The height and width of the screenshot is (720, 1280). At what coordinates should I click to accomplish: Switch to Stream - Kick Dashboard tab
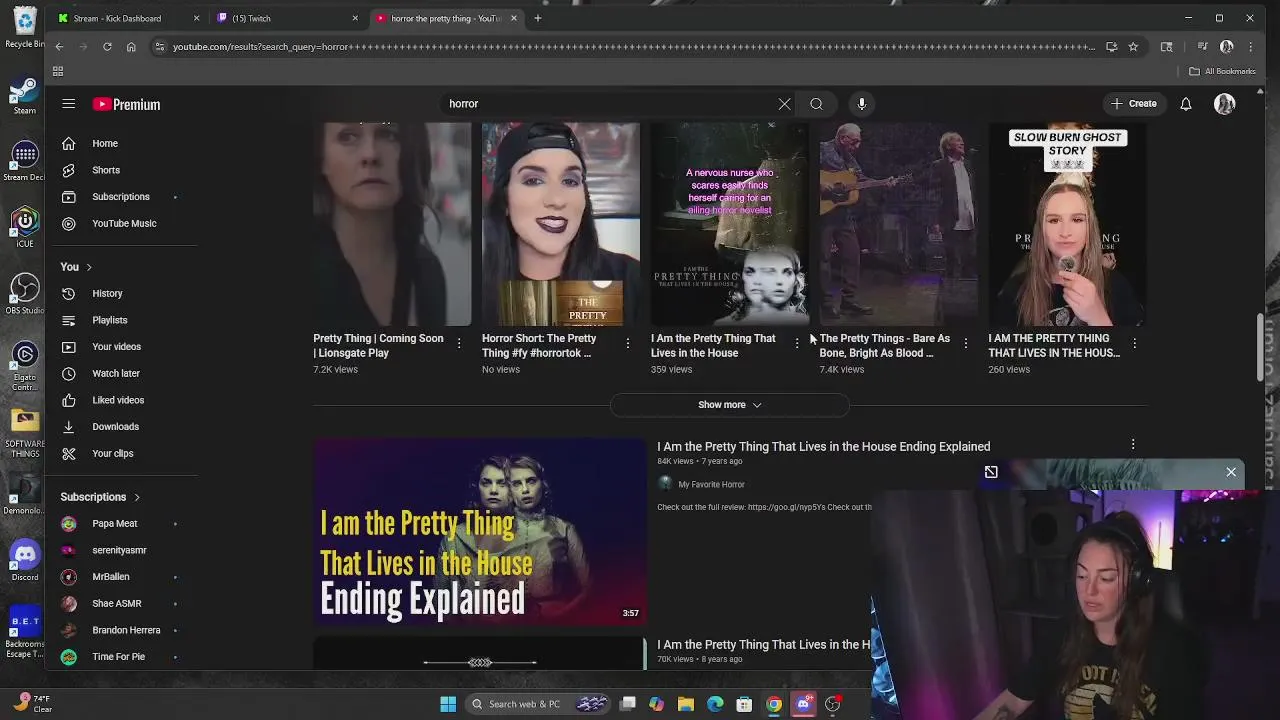click(128, 18)
